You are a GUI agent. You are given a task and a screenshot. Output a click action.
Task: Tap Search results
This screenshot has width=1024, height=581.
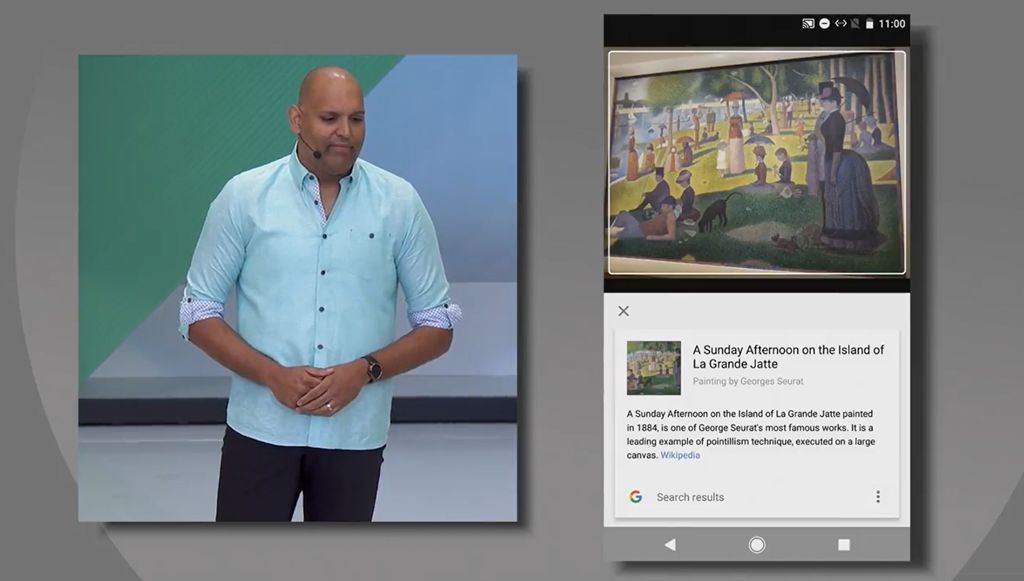point(690,497)
